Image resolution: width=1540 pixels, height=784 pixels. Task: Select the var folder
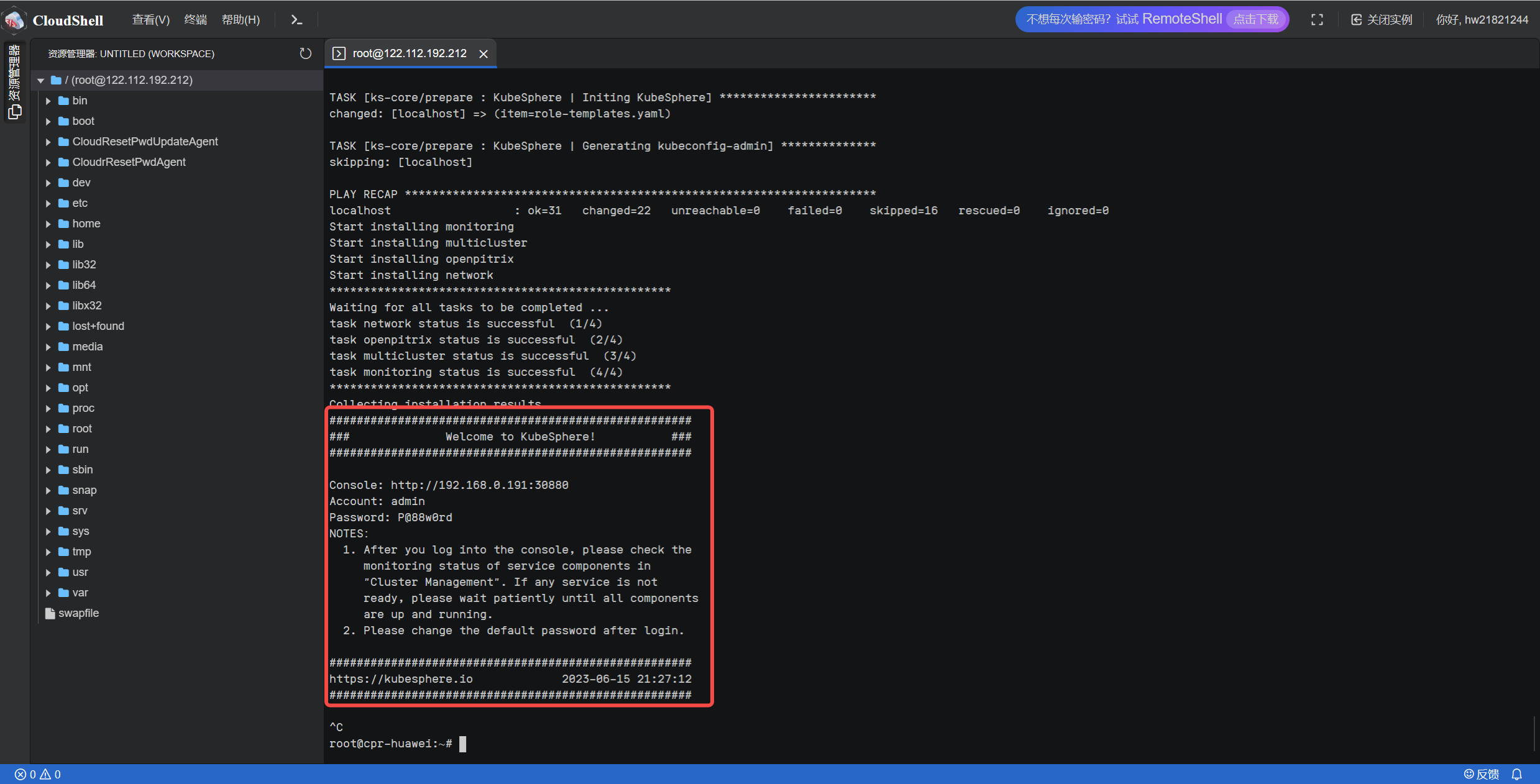pos(177,593)
